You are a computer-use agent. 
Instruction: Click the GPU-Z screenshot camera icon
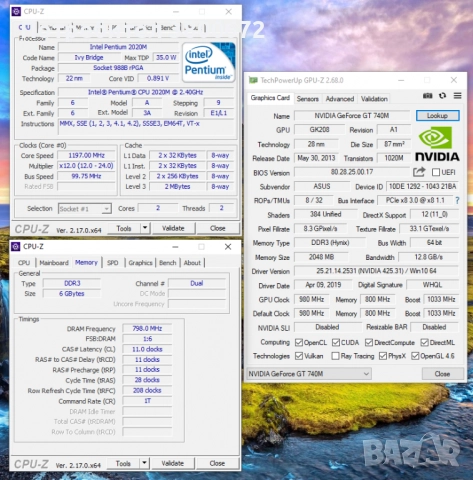coord(427,96)
